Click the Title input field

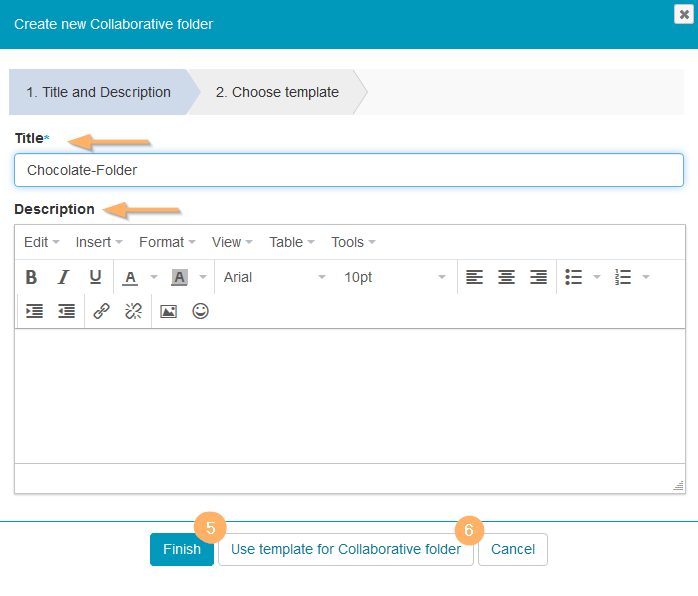click(x=349, y=170)
